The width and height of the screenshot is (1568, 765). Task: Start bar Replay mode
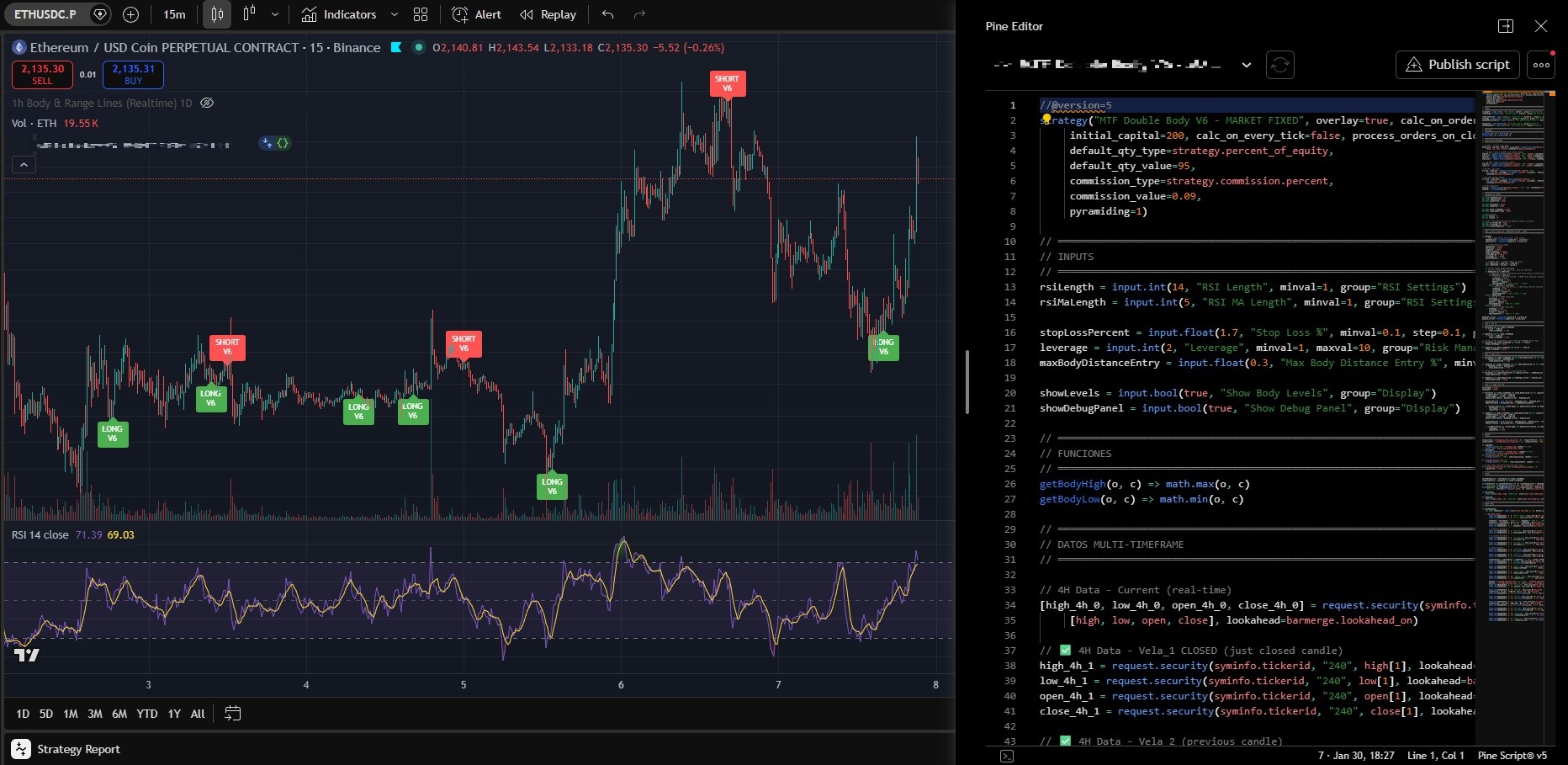(547, 14)
